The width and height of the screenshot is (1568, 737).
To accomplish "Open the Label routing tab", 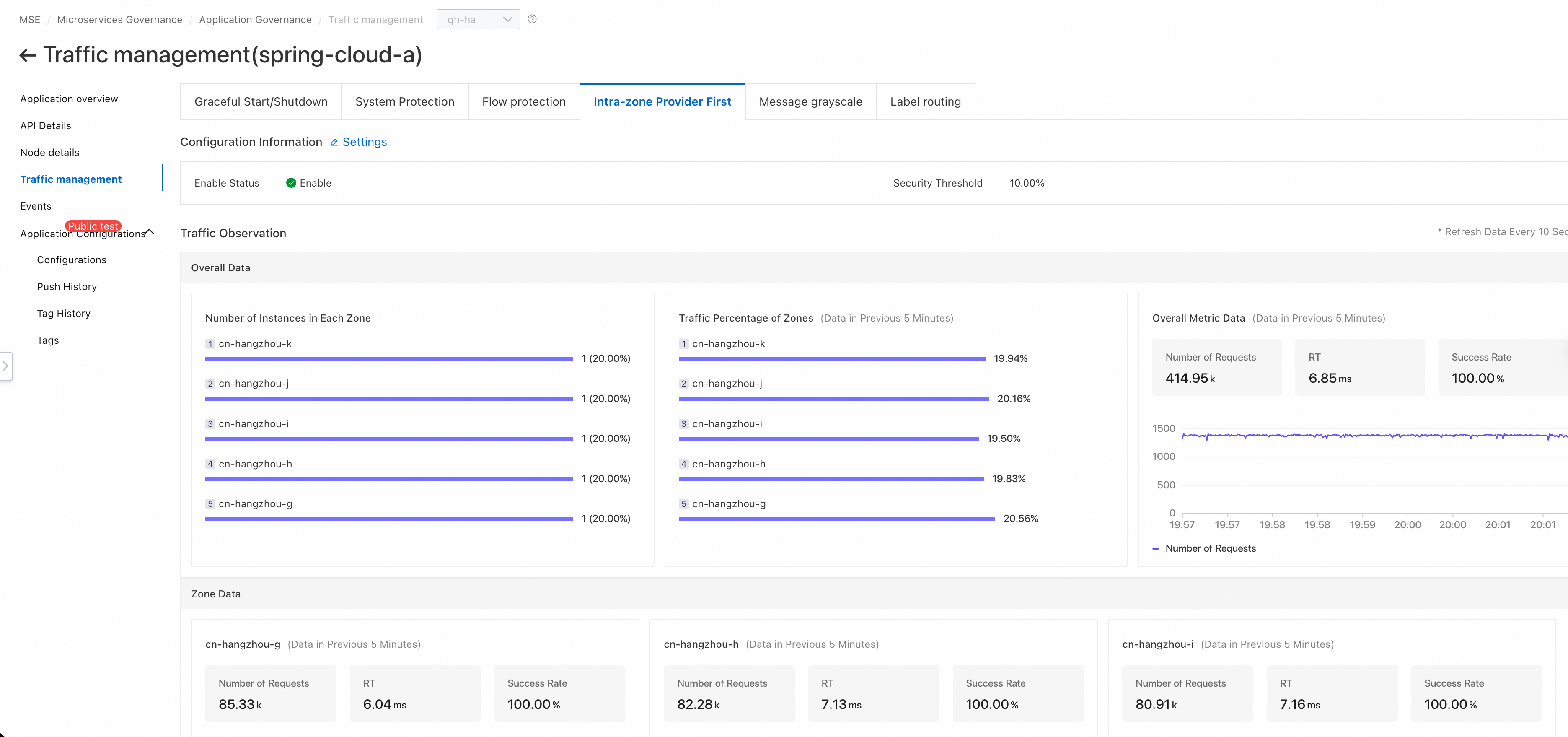I will pos(925,102).
